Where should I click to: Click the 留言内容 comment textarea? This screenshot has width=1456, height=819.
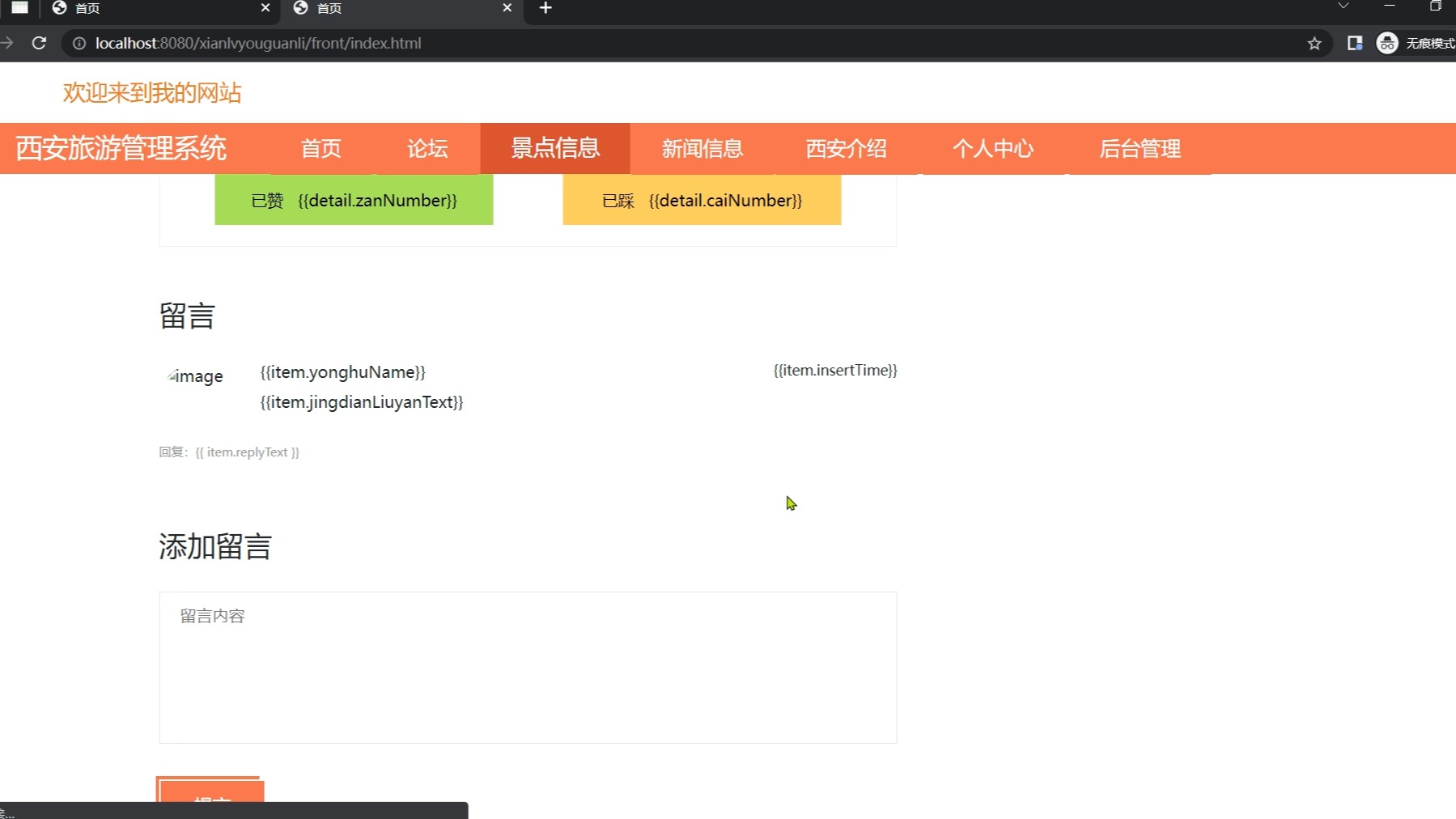[x=528, y=668]
